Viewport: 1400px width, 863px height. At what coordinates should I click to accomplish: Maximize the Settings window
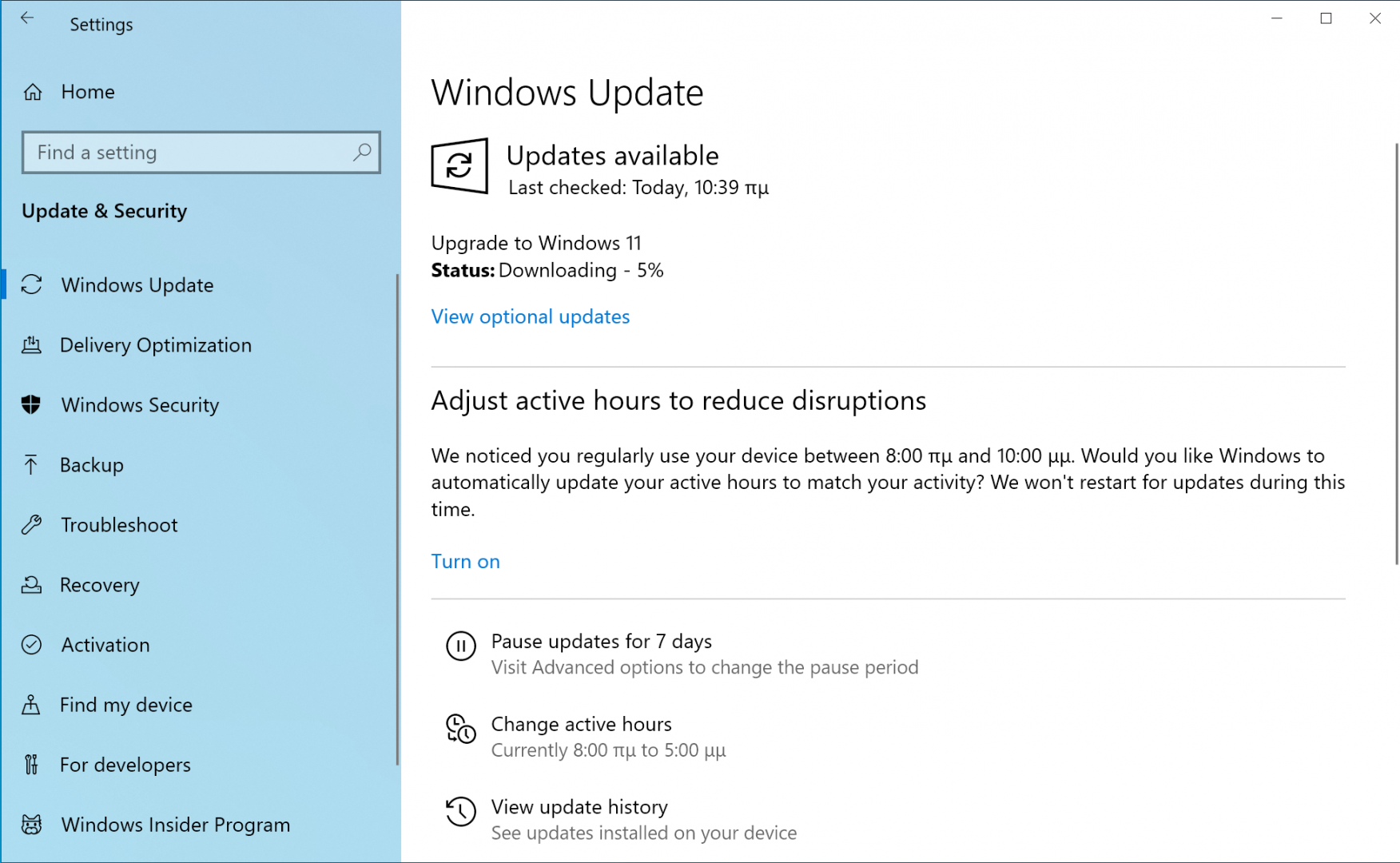[x=1326, y=18]
